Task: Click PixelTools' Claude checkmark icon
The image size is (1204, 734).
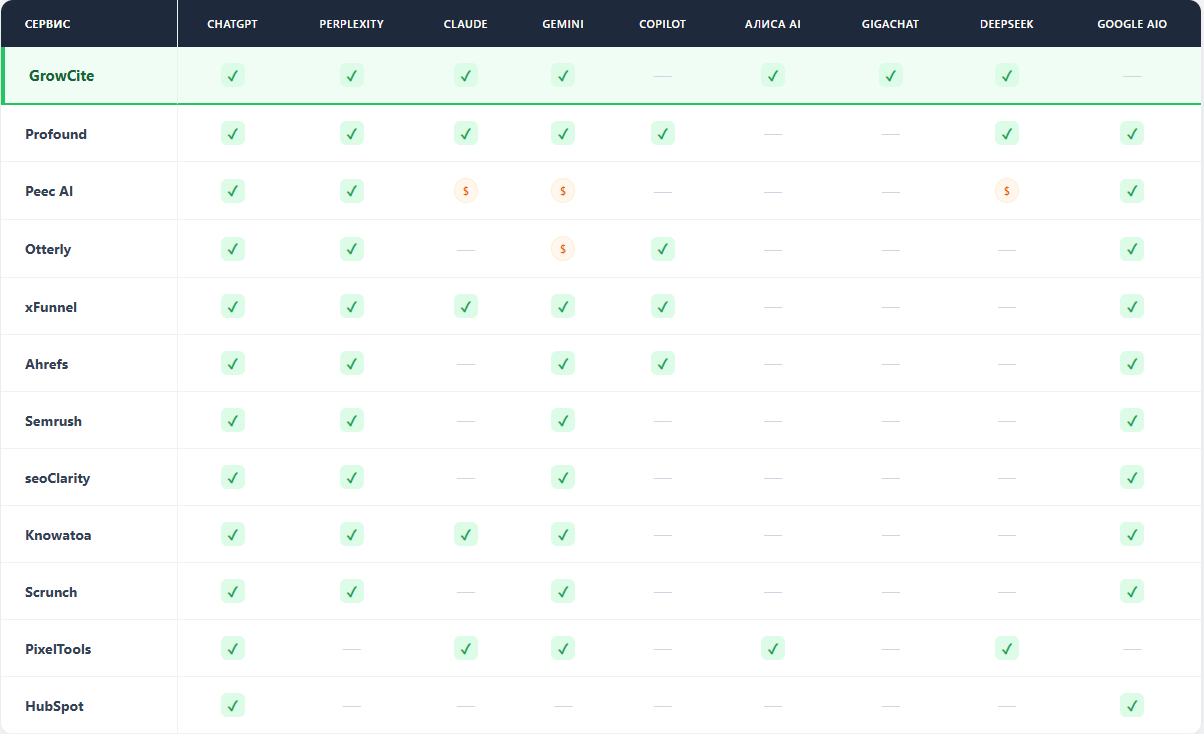Action: (x=466, y=648)
